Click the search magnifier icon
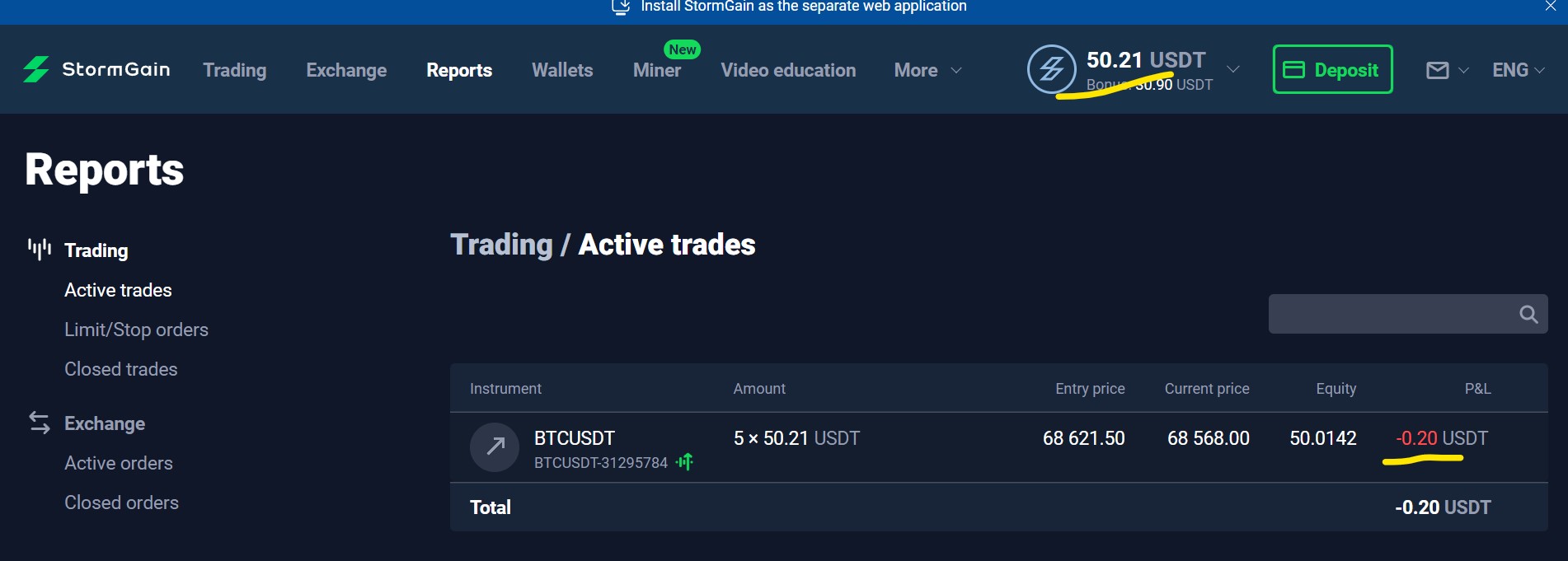 point(1528,315)
